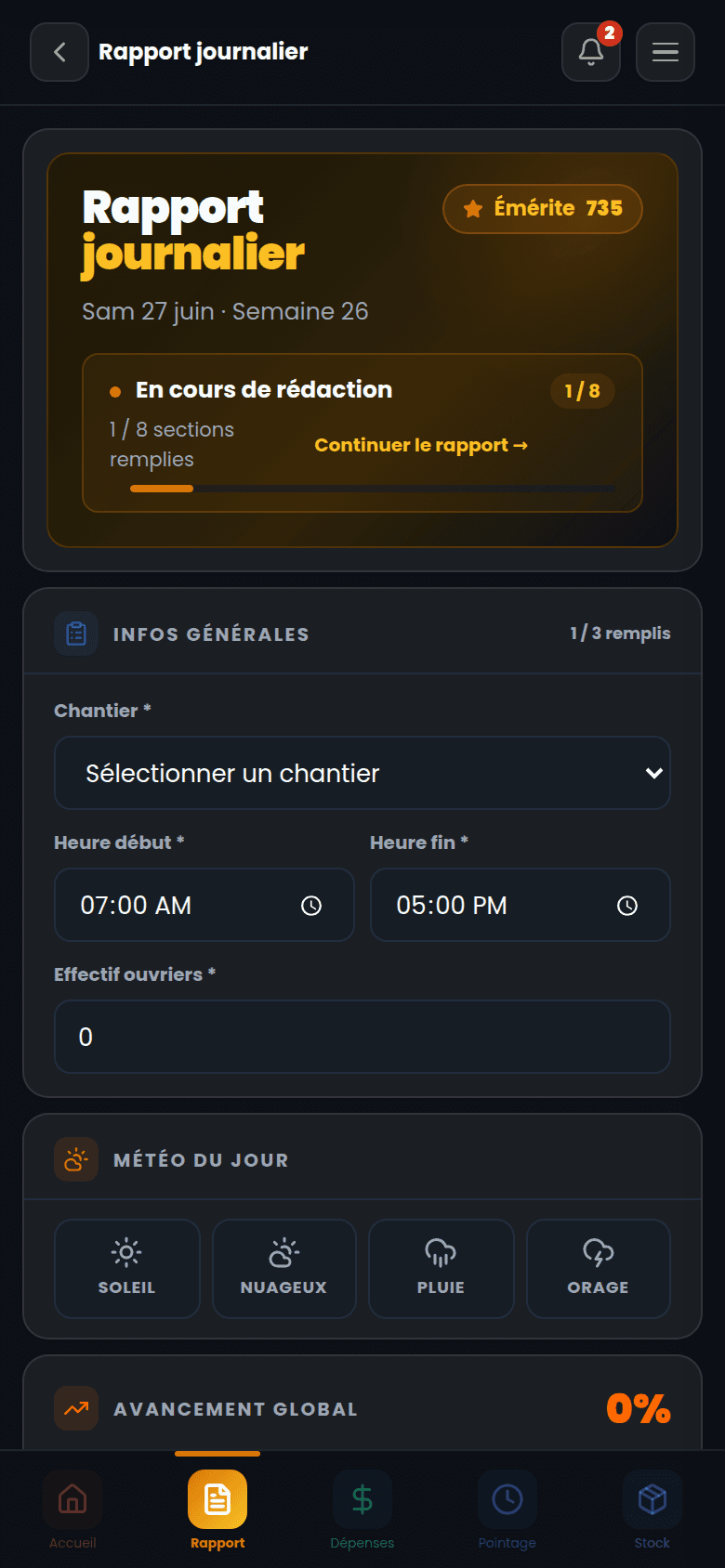Click the Émérite 735 badge
Screen dimensions: 725x1568
[x=543, y=208]
